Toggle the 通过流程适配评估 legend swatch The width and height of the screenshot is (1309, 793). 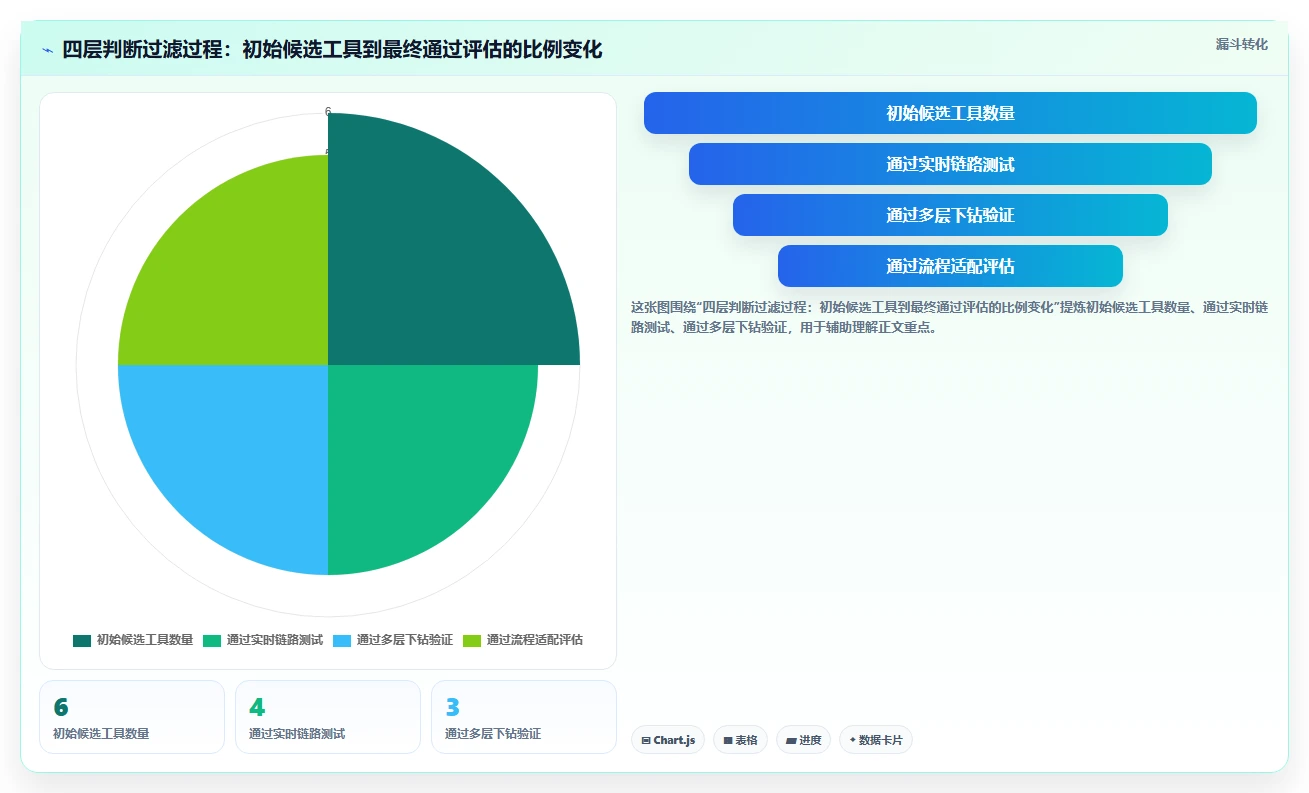tap(472, 640)
